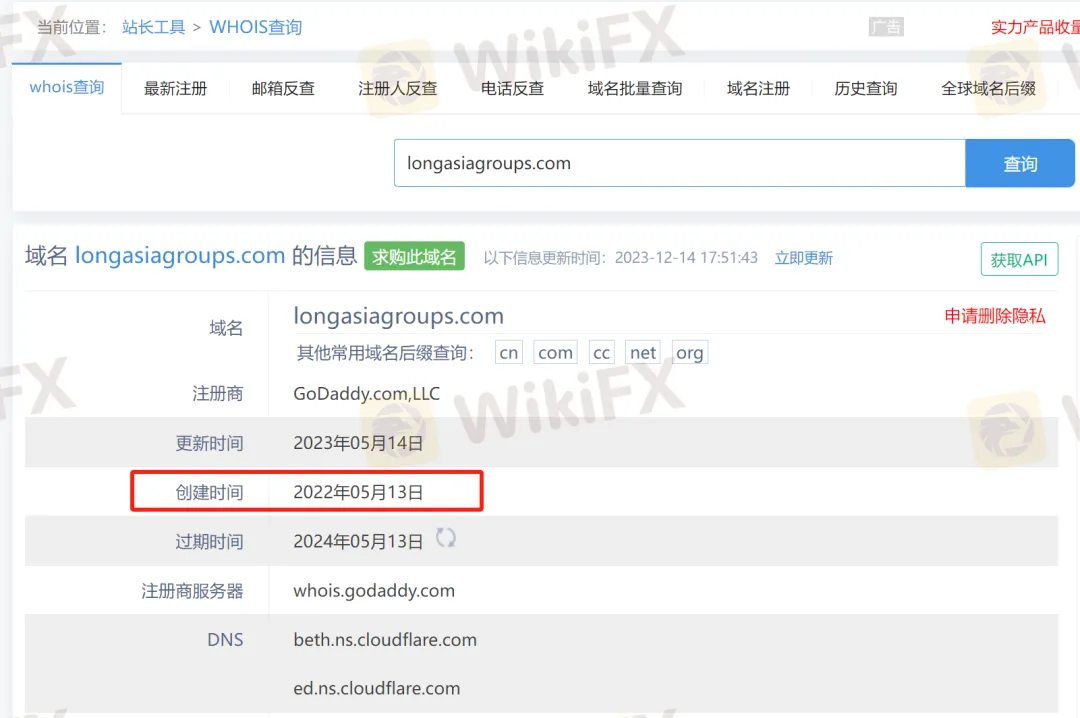Viewport: 1080px width, 718px height.
Task: Click the green 求购此域名 button
Action: (x=415, y=256)
